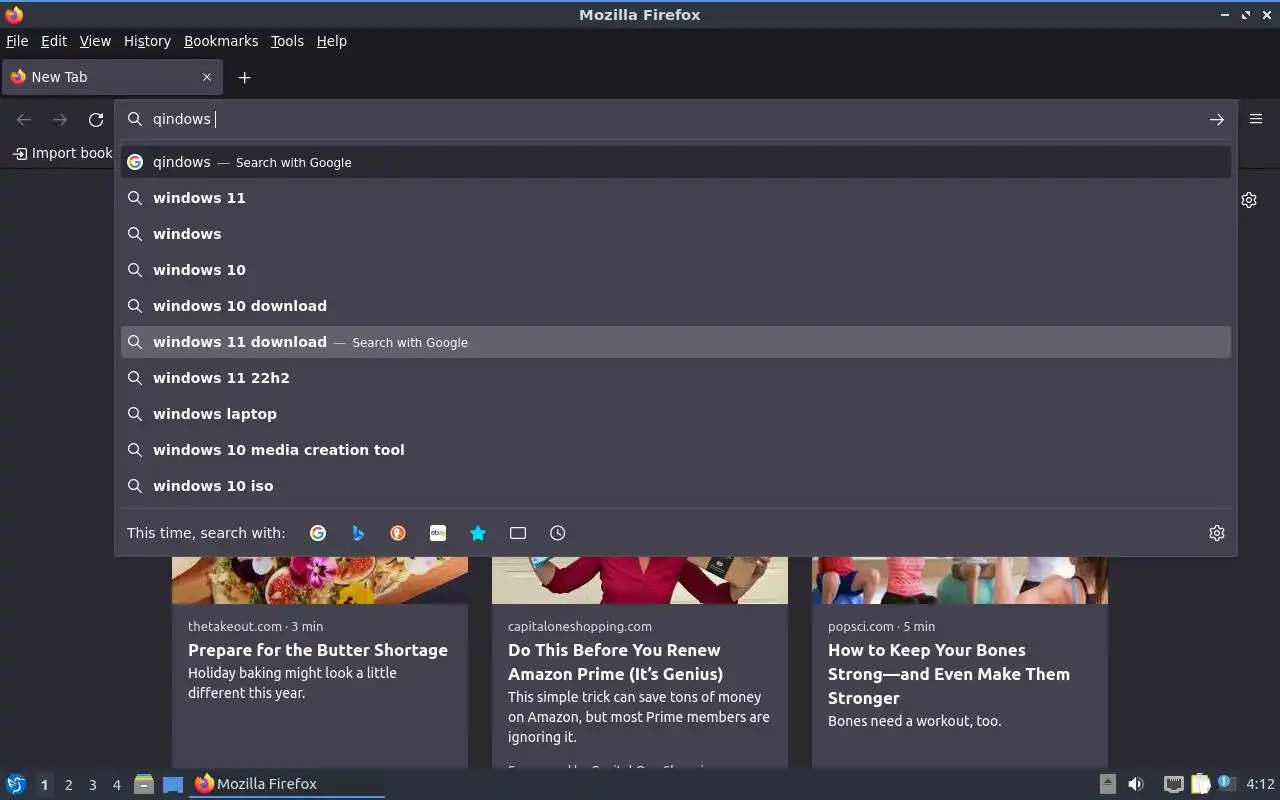Search history using the clock icon
The width and height of the screenshot is (1280, 800).
coord(558,533)
